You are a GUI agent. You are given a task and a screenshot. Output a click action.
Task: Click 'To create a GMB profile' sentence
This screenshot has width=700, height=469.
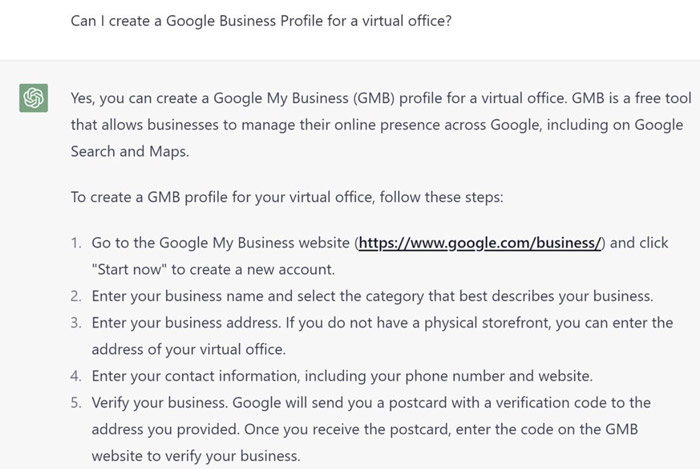[287, 197]
